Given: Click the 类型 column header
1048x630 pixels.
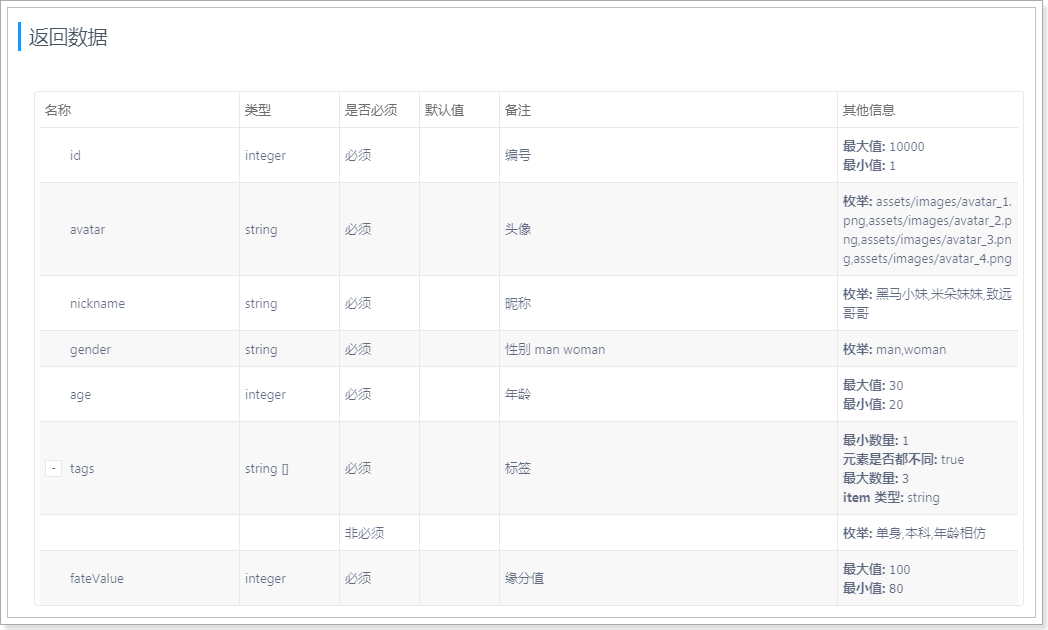Looking at the screenshot, I should [258, 110].
